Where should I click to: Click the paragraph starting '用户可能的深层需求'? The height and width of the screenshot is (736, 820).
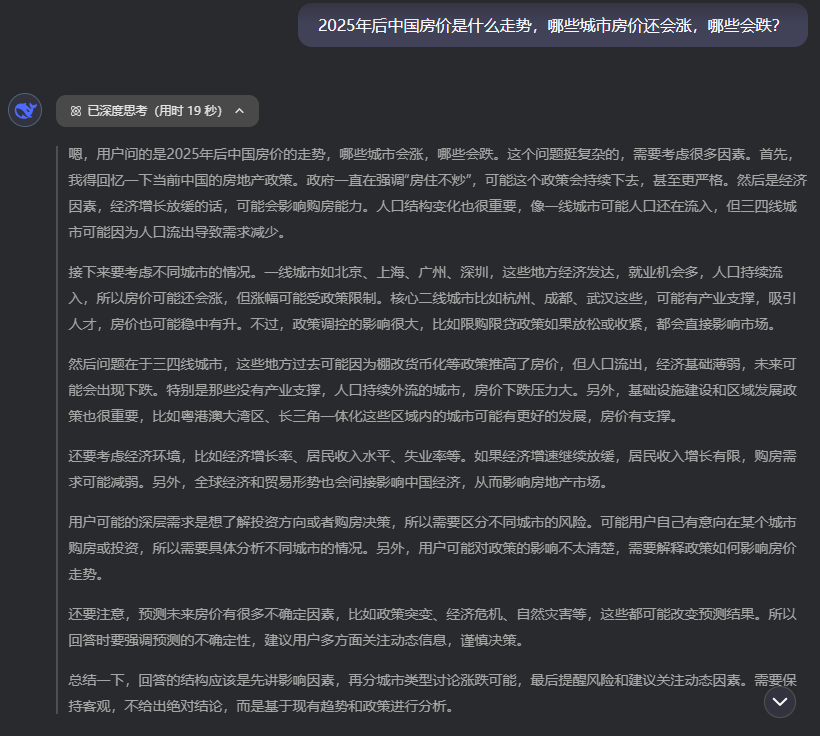pyautogui.click(x=433, y=548)
